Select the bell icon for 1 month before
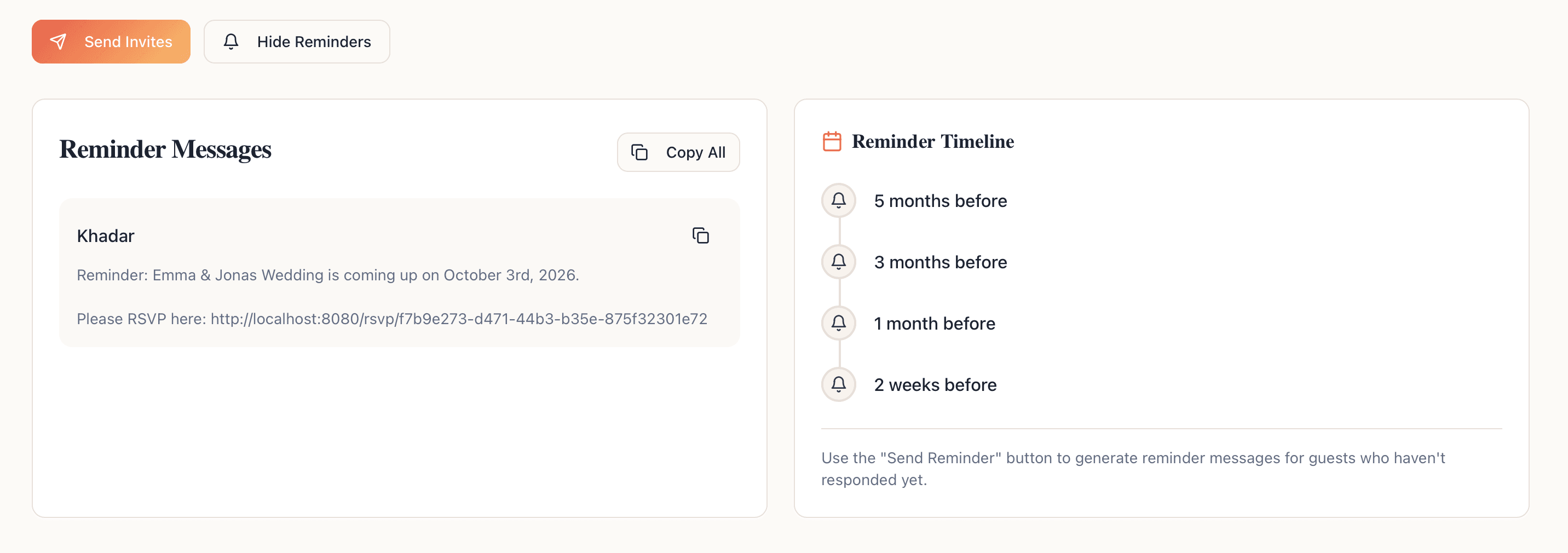Viewport: 1568px width, 553px height. (x=838, y=324)
